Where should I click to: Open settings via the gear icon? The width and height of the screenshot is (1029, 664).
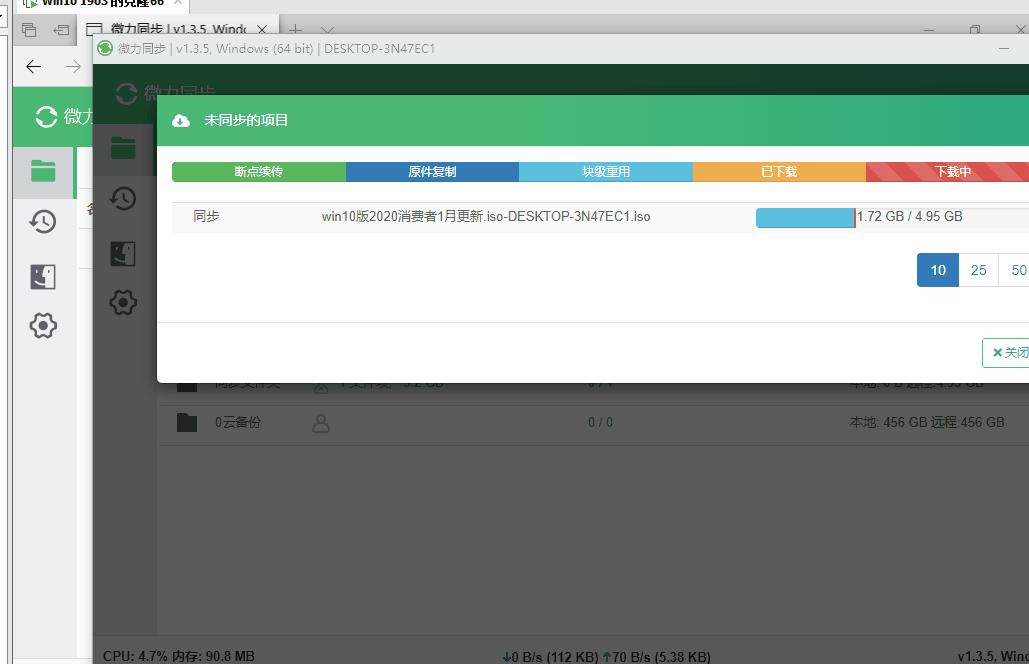tap(123, 302)
